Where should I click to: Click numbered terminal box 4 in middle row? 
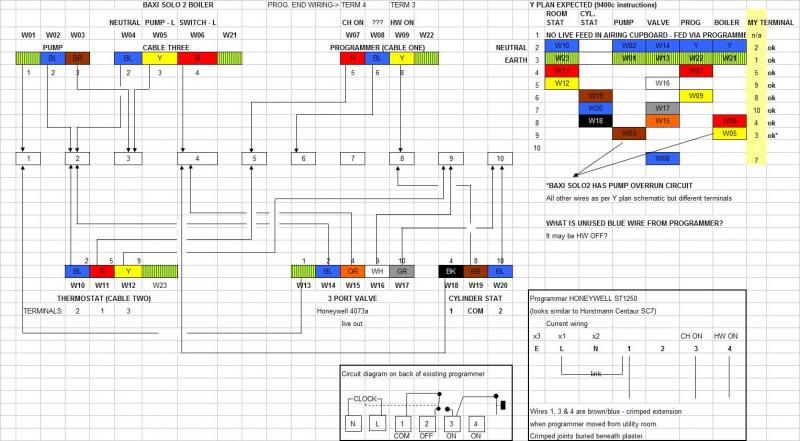(x=197, y=158)
